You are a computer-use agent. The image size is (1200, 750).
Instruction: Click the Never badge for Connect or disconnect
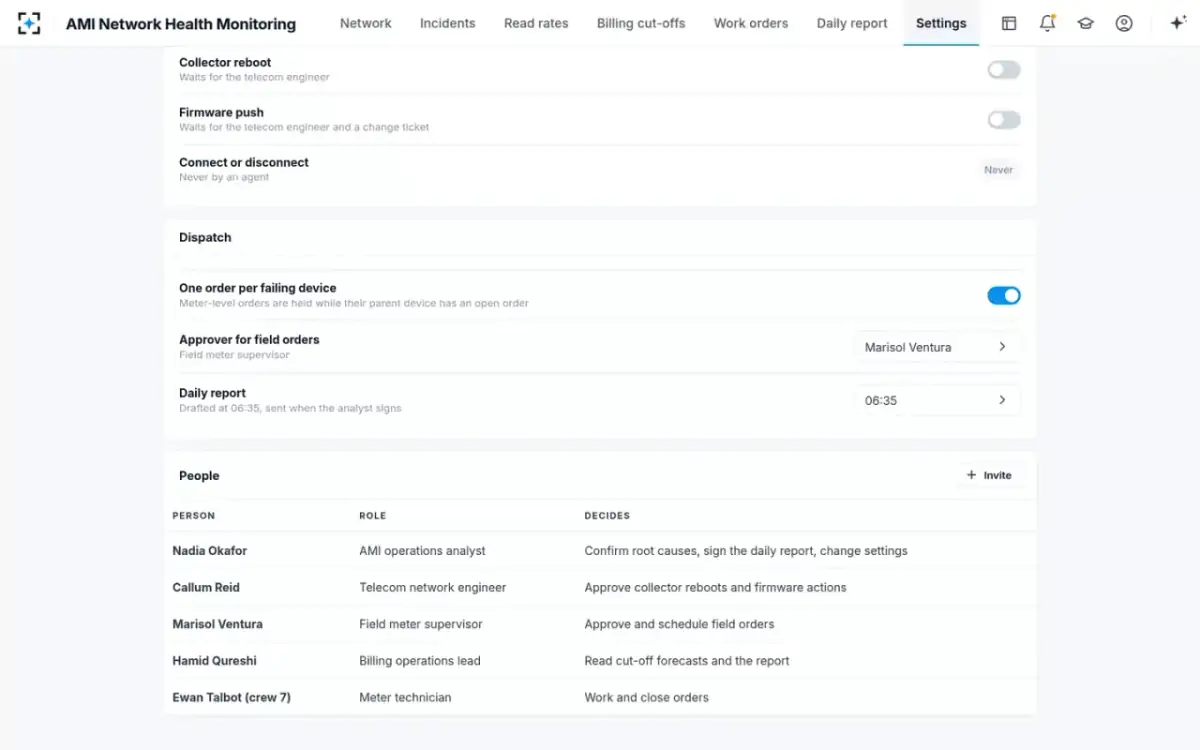tap(998, 170)
